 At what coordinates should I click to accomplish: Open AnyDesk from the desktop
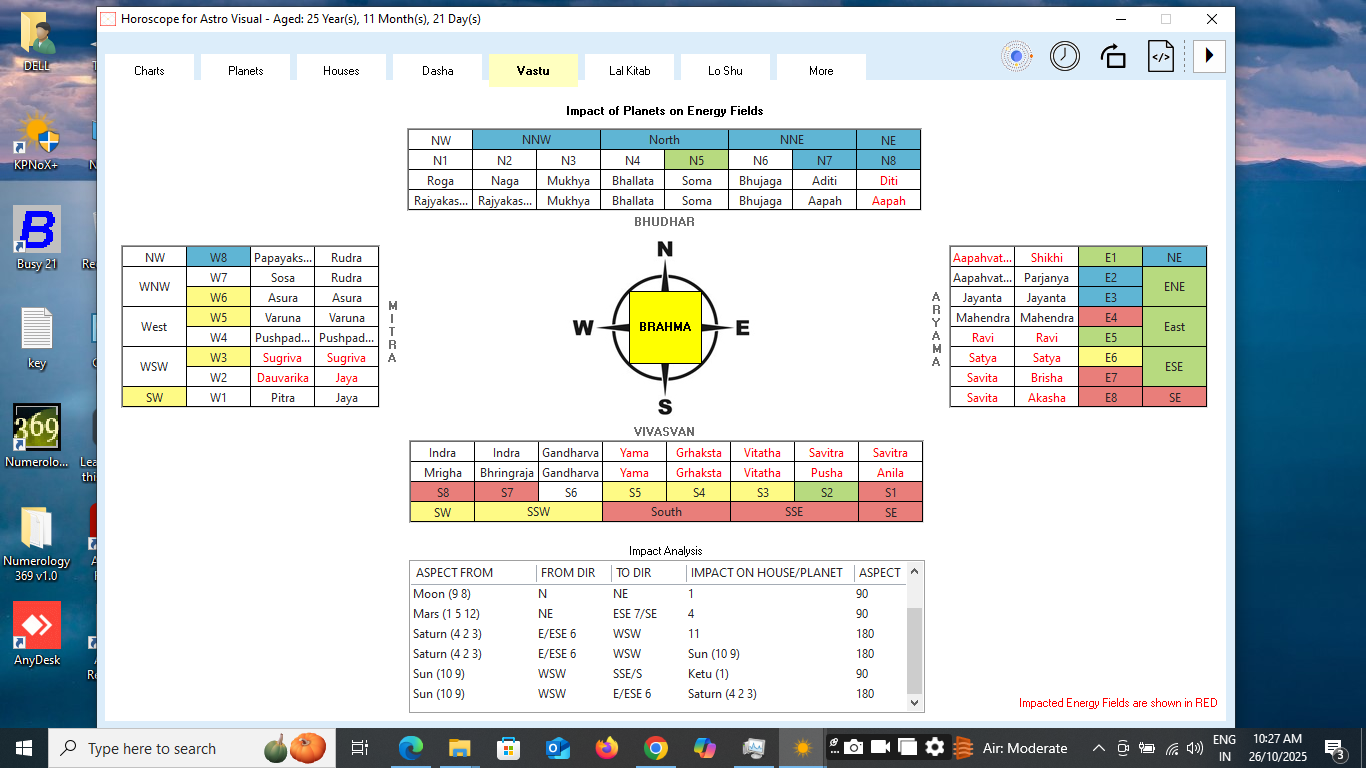tap(37, 634)
